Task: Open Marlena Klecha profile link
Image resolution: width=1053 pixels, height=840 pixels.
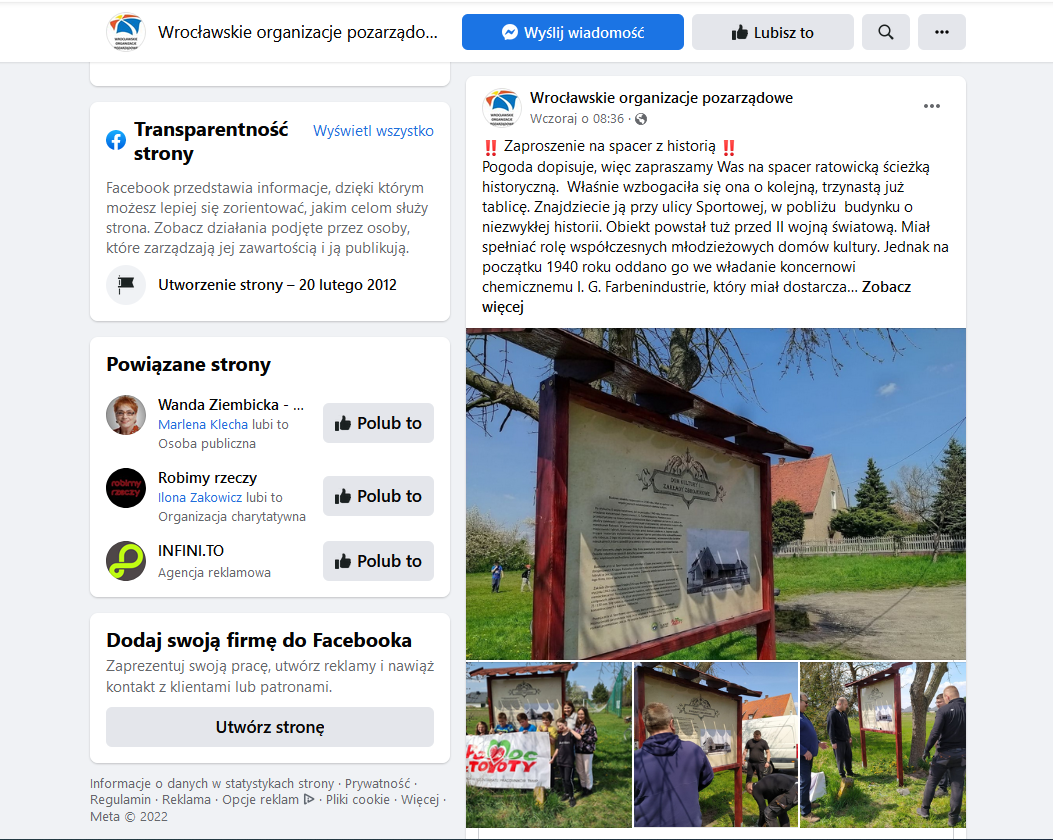Action: coord(203,424)
